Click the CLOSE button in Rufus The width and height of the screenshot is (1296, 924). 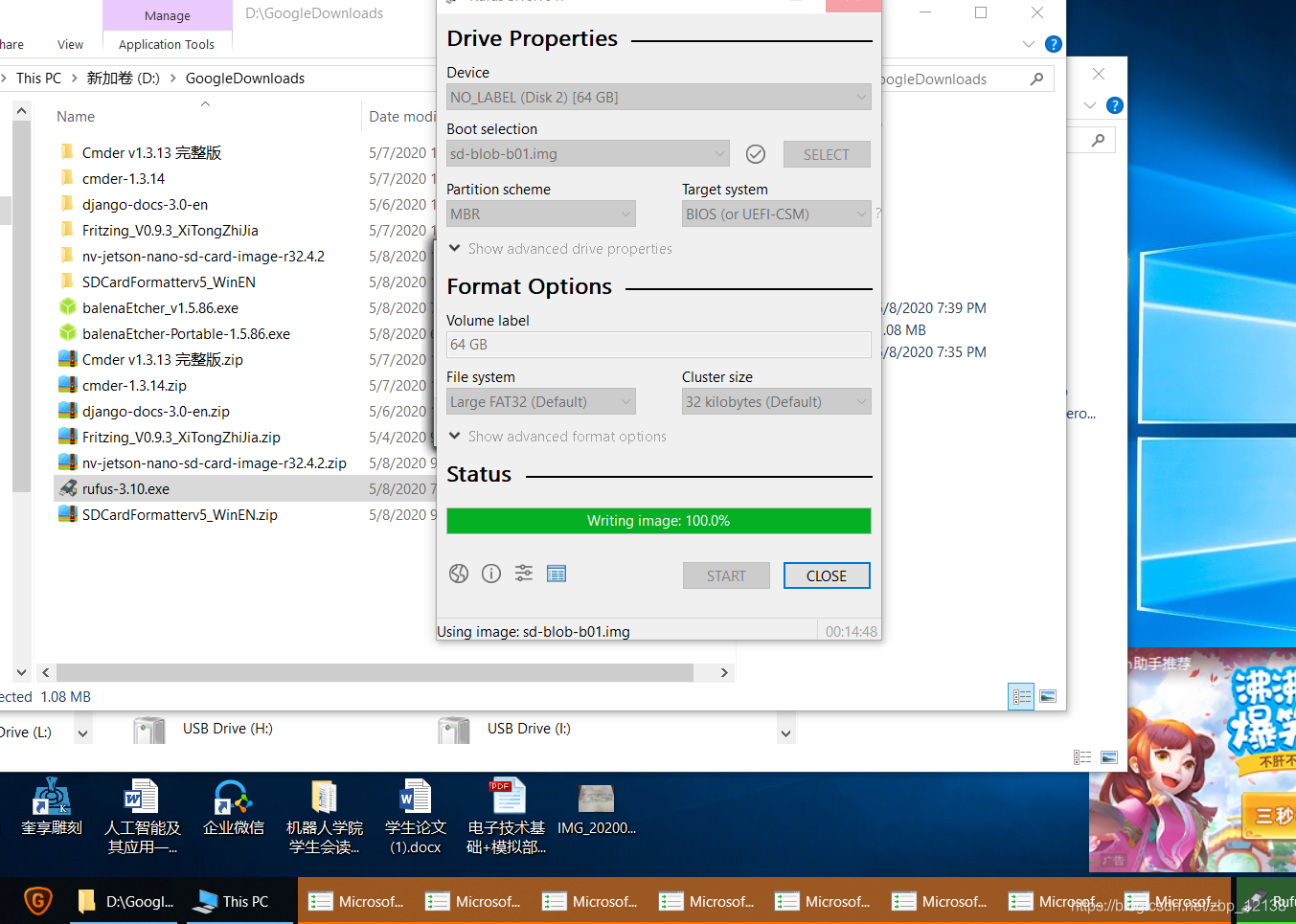coord(827,575)
